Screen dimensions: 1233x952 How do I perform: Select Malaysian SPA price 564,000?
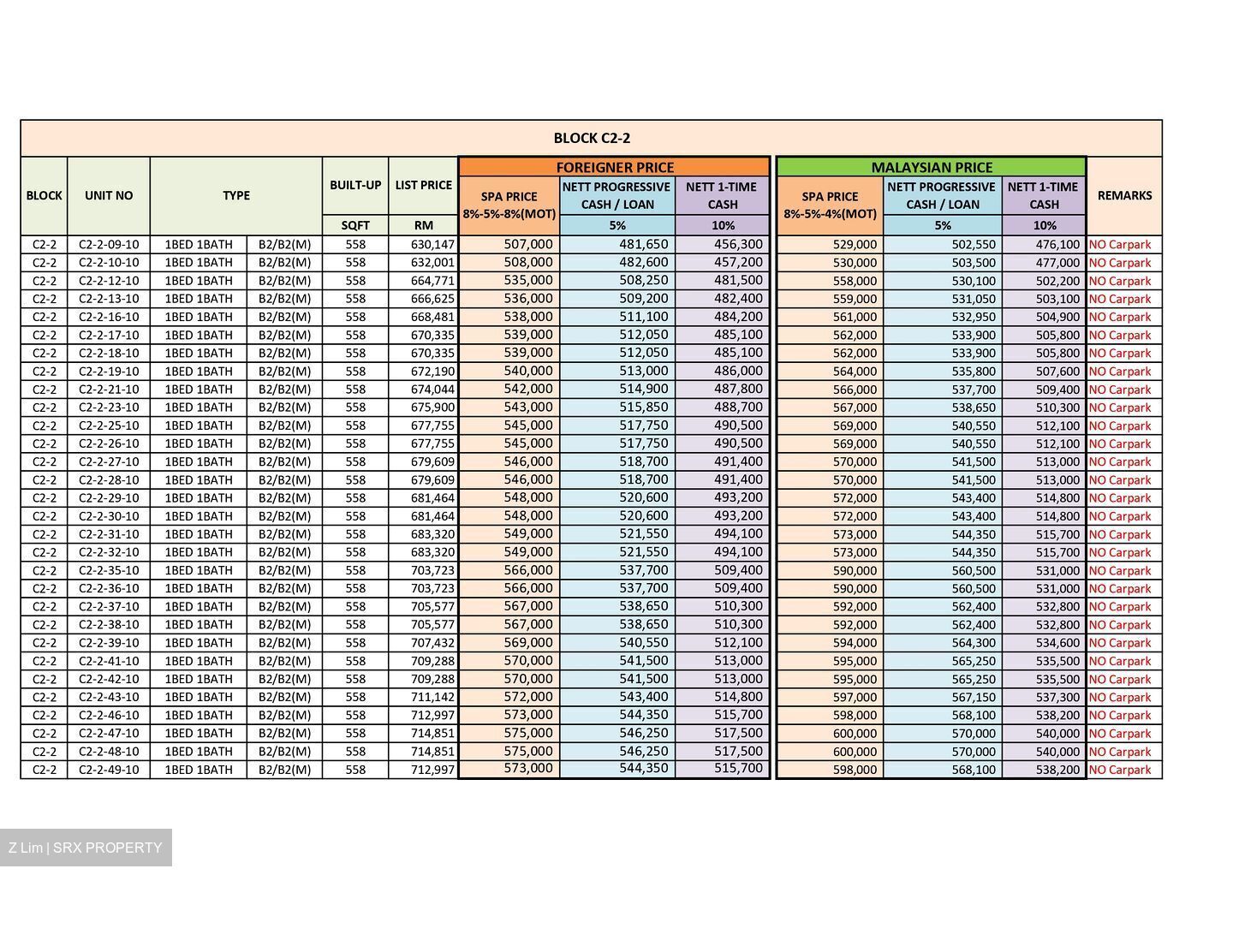tap(855, 372)
